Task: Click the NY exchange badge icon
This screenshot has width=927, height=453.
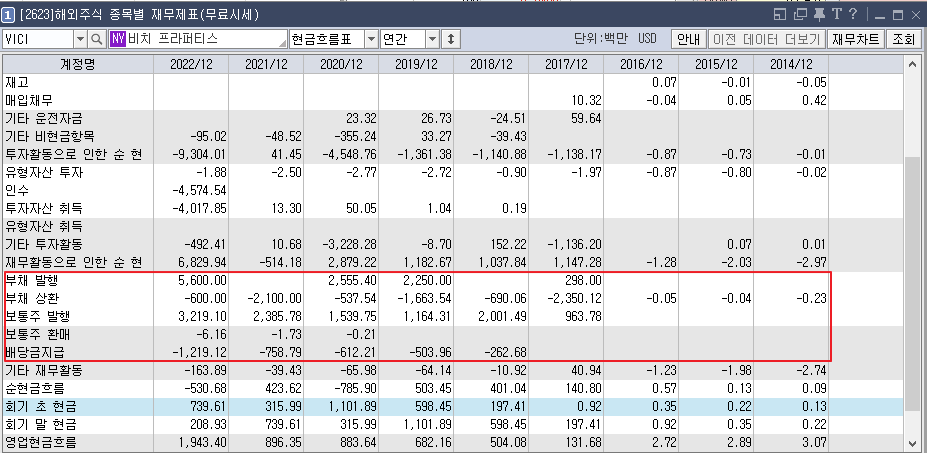Action: click(x=118, y=40)
